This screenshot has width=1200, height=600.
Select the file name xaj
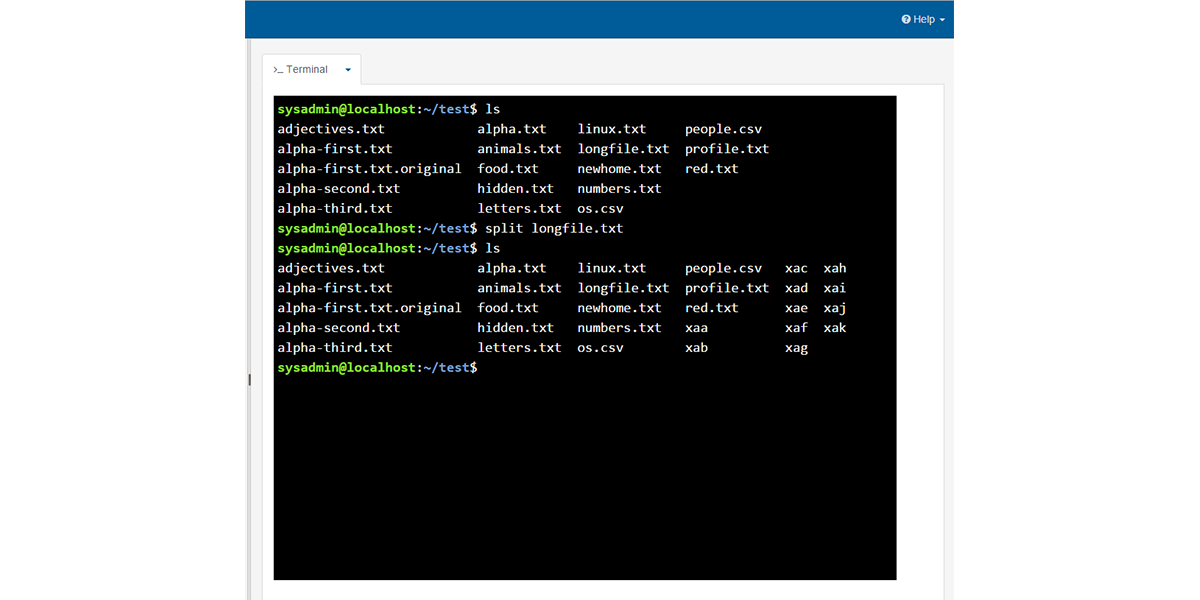(x=835, y=308)
